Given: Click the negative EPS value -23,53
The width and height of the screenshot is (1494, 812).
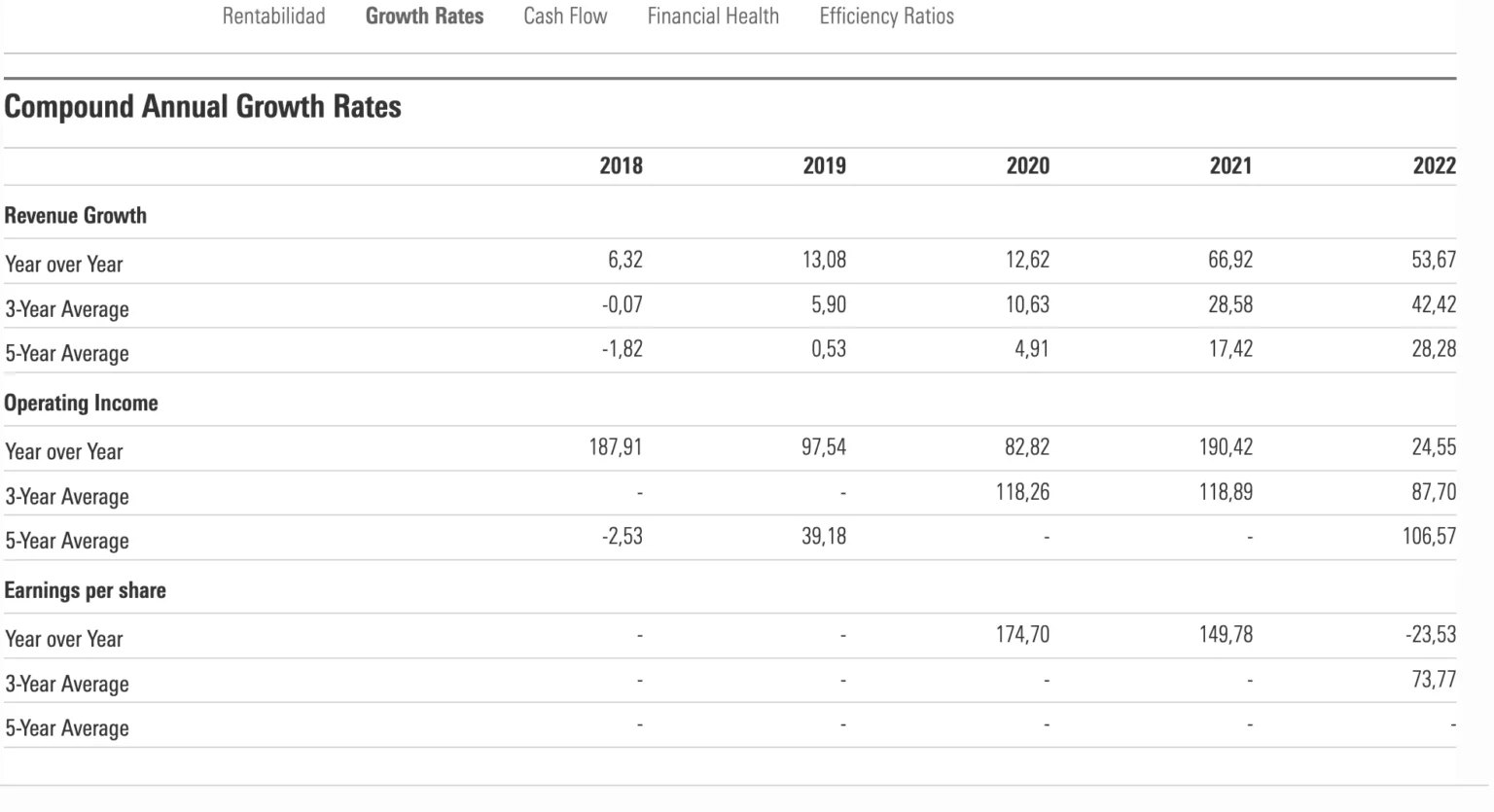Looking at the screenshot, I should 1431,635.
